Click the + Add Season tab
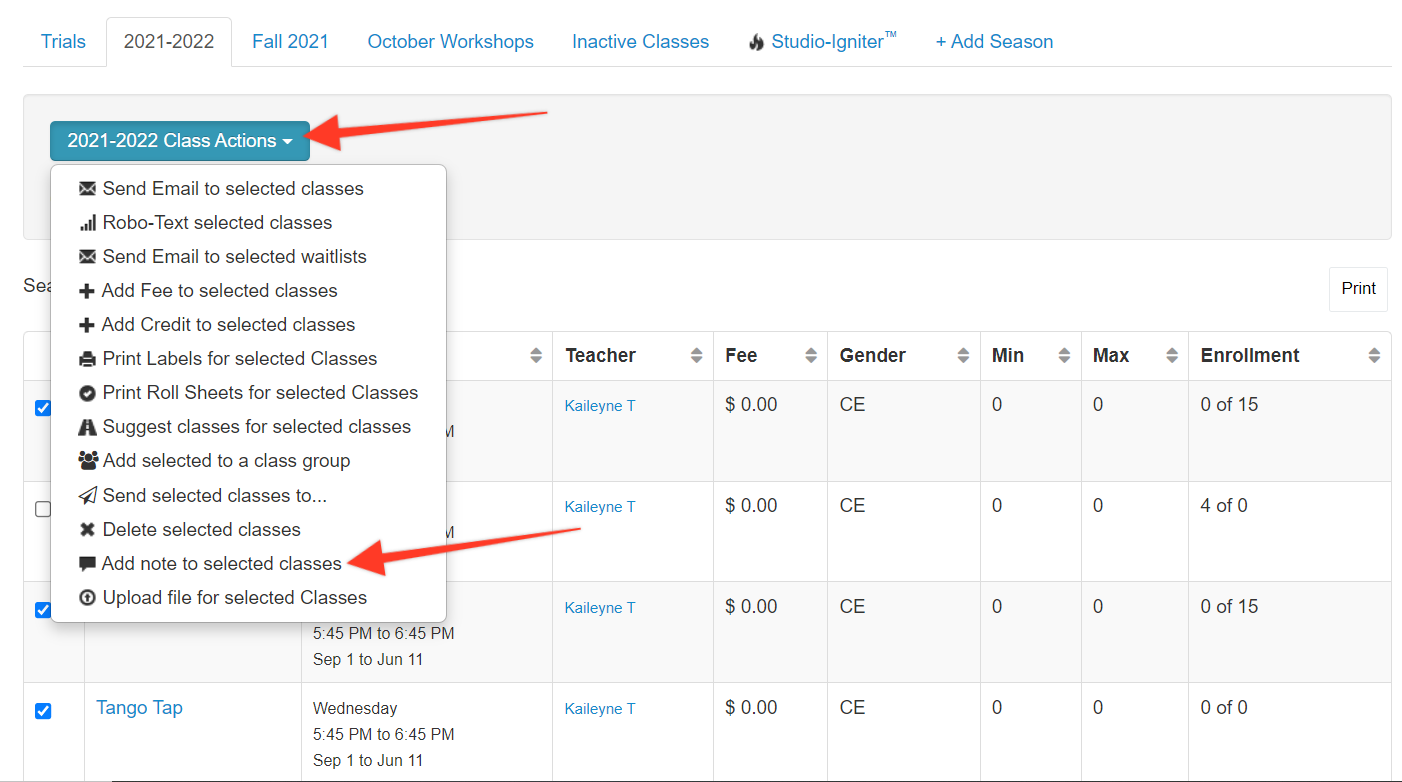The image size is (1402, 782). coord(994,42)
